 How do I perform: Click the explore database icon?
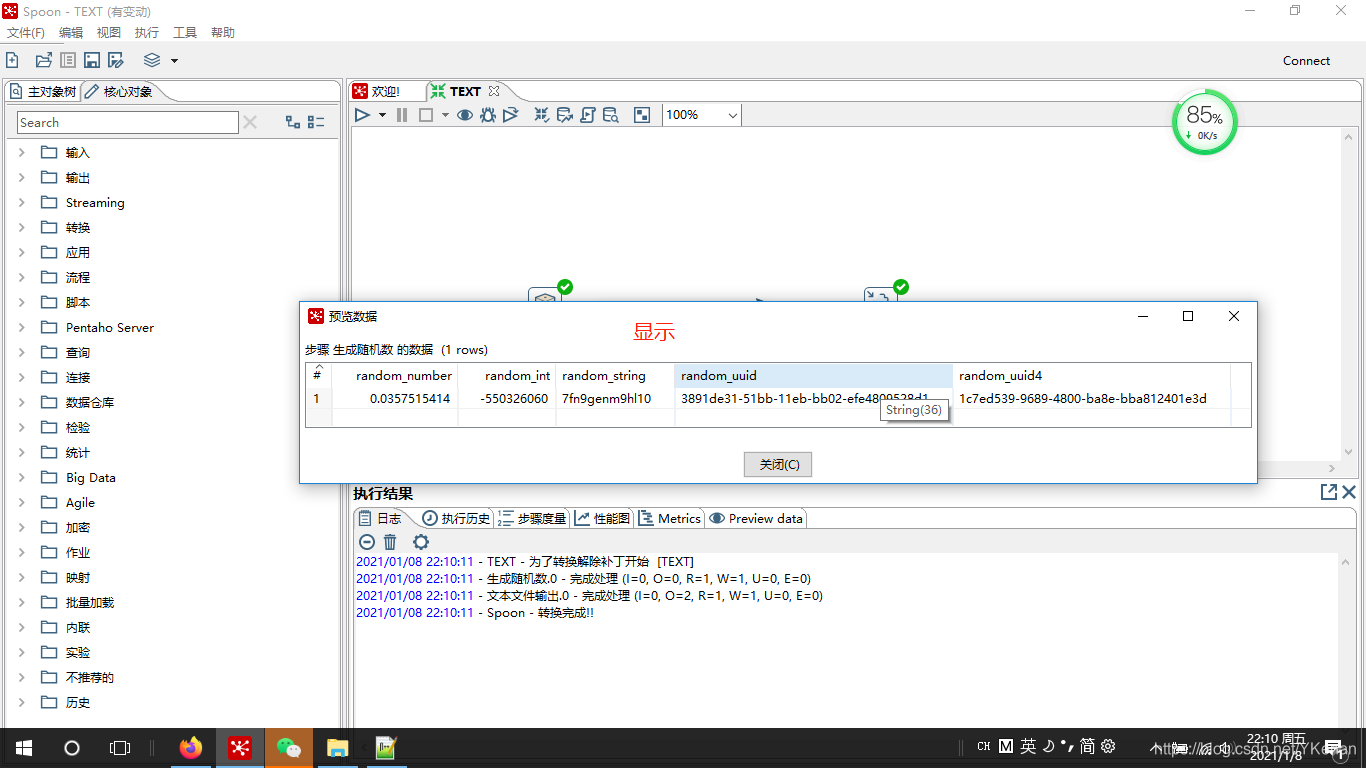610,115
